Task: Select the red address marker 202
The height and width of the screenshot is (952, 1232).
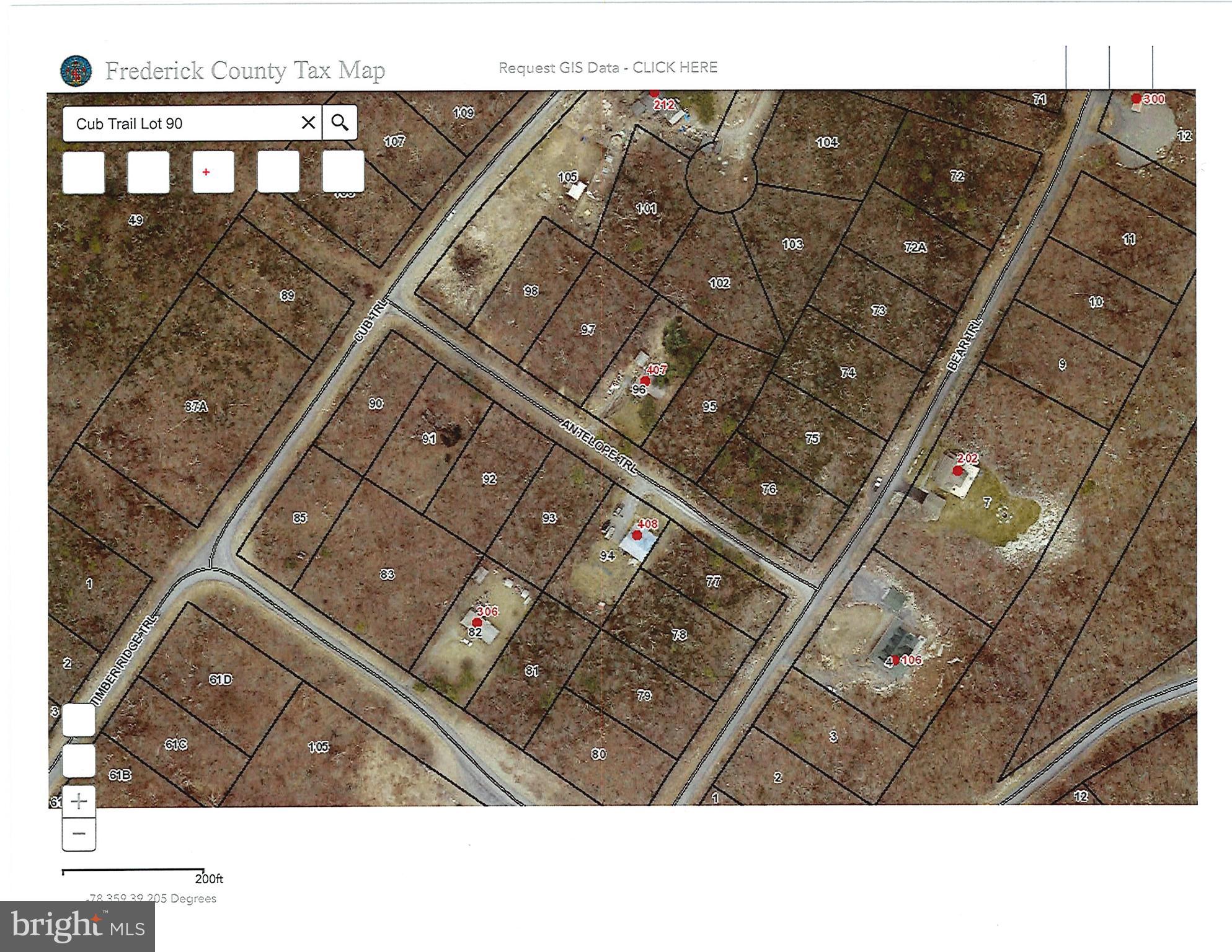Action: coord(958,470)
